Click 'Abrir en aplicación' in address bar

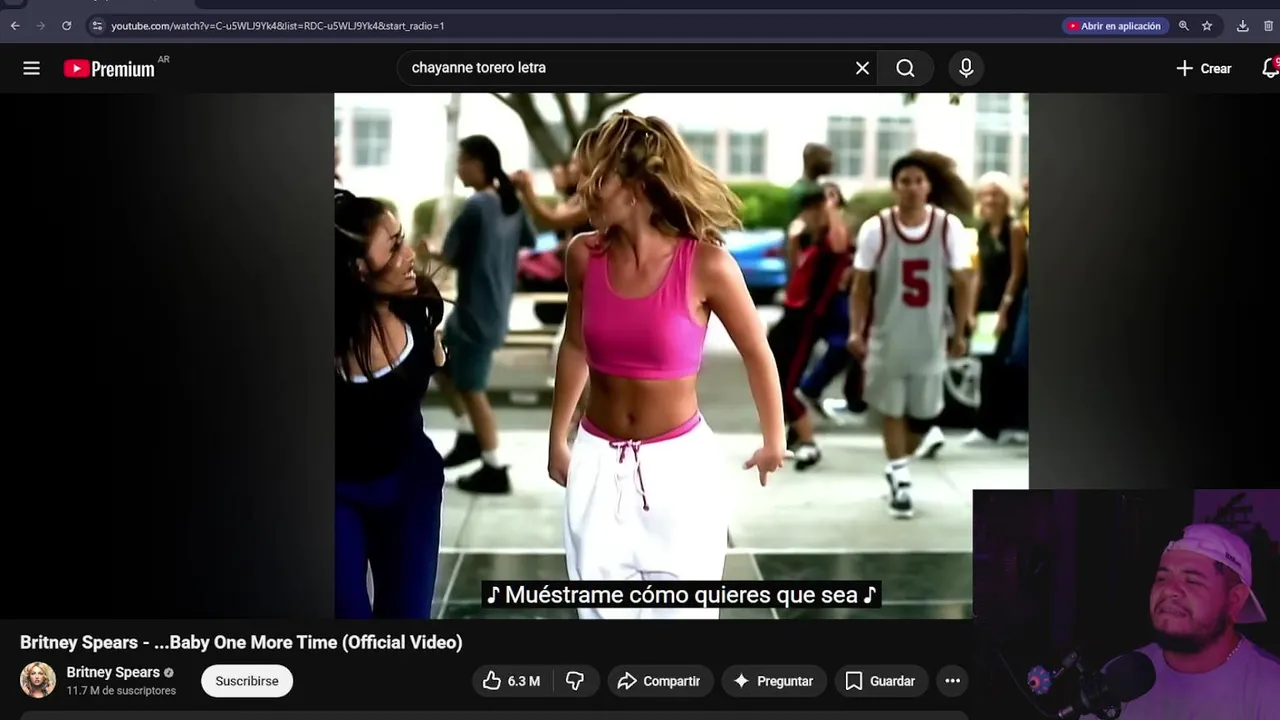tap(1115, 26)
